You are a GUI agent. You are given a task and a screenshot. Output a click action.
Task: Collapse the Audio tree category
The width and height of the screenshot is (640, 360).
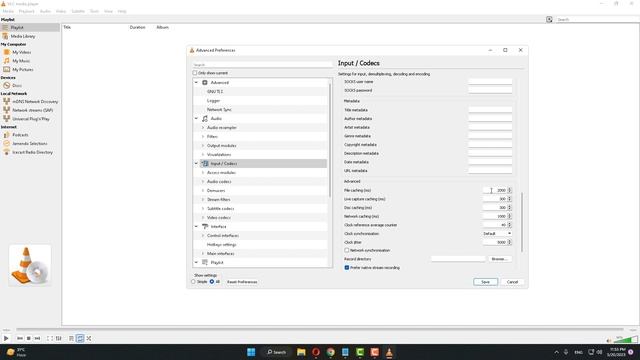pyautogui.click(x=196, y=118)
